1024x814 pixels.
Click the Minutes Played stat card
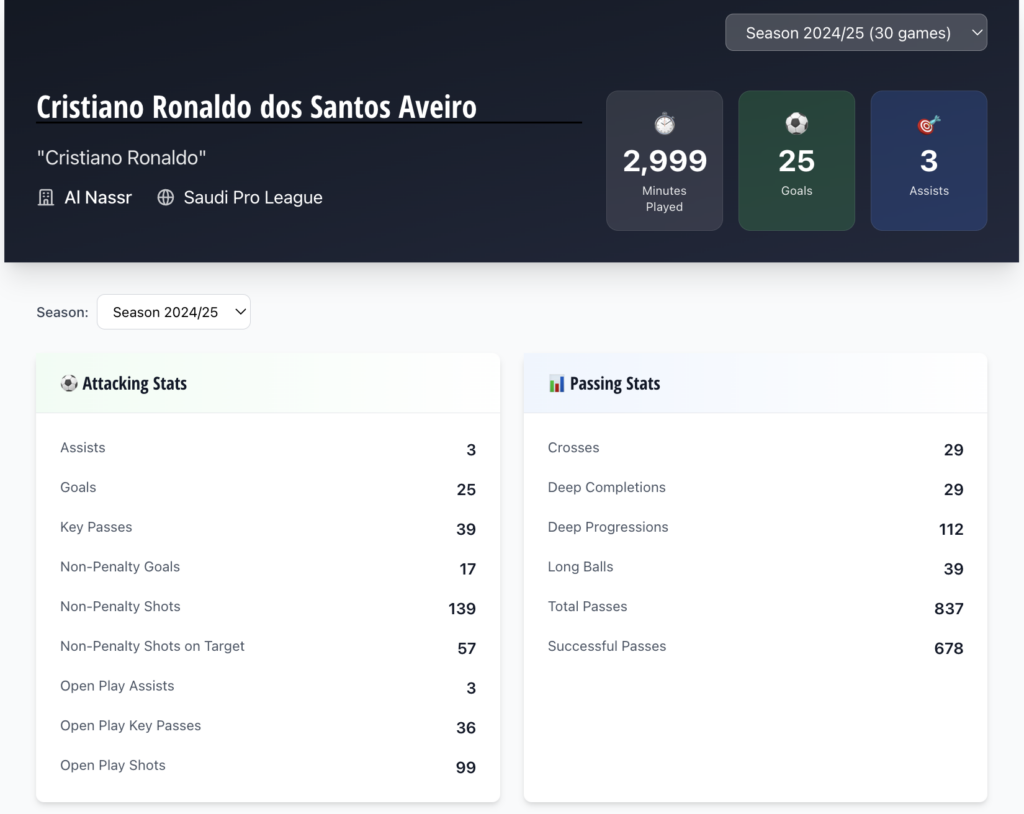point(664,161)
